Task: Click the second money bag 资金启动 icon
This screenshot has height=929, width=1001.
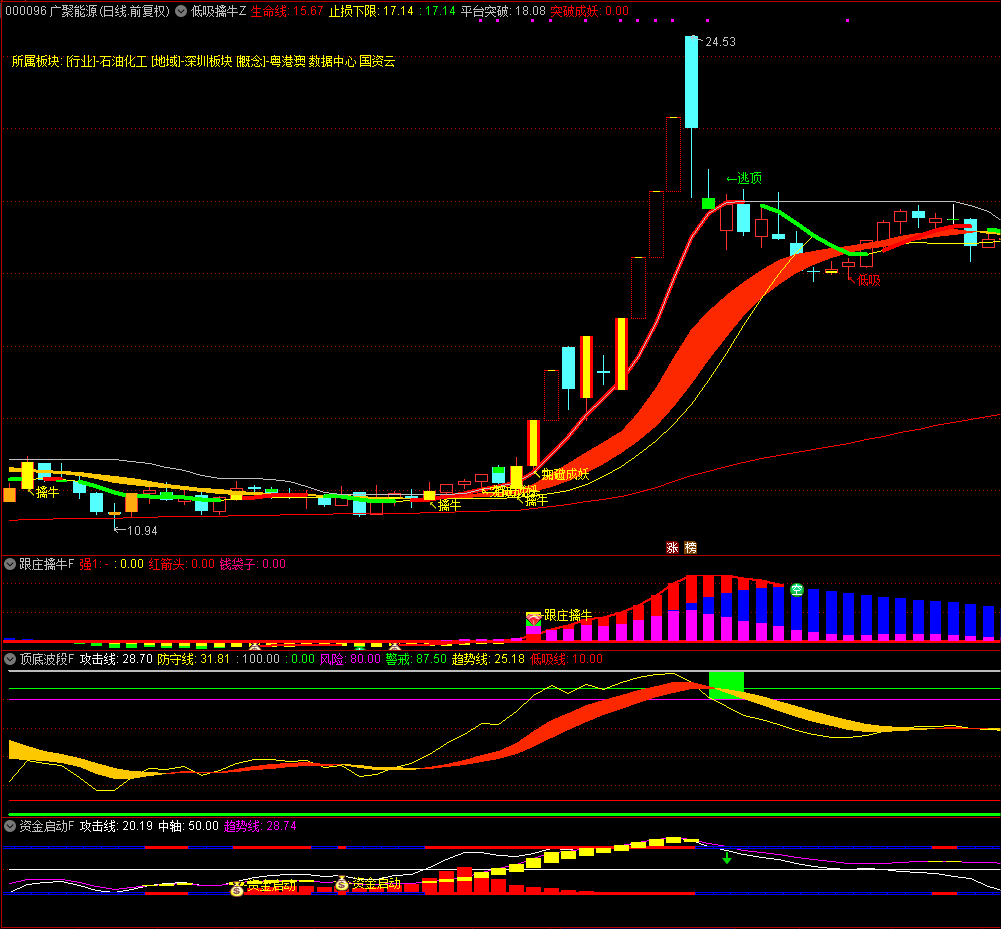Action: [342, 884]
